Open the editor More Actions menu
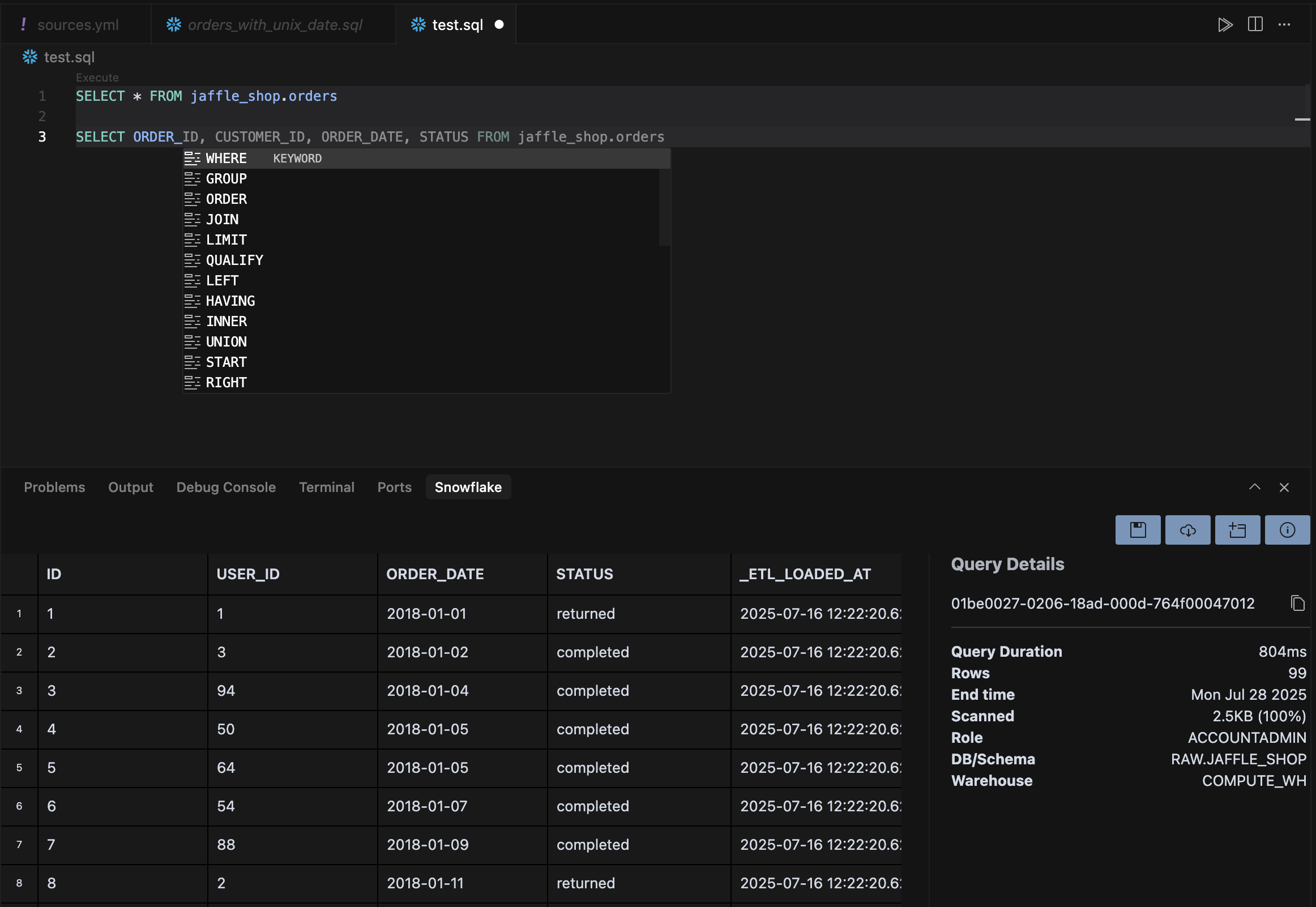Viewport: 1316px width, 907px height. (x=1284, y=24)
